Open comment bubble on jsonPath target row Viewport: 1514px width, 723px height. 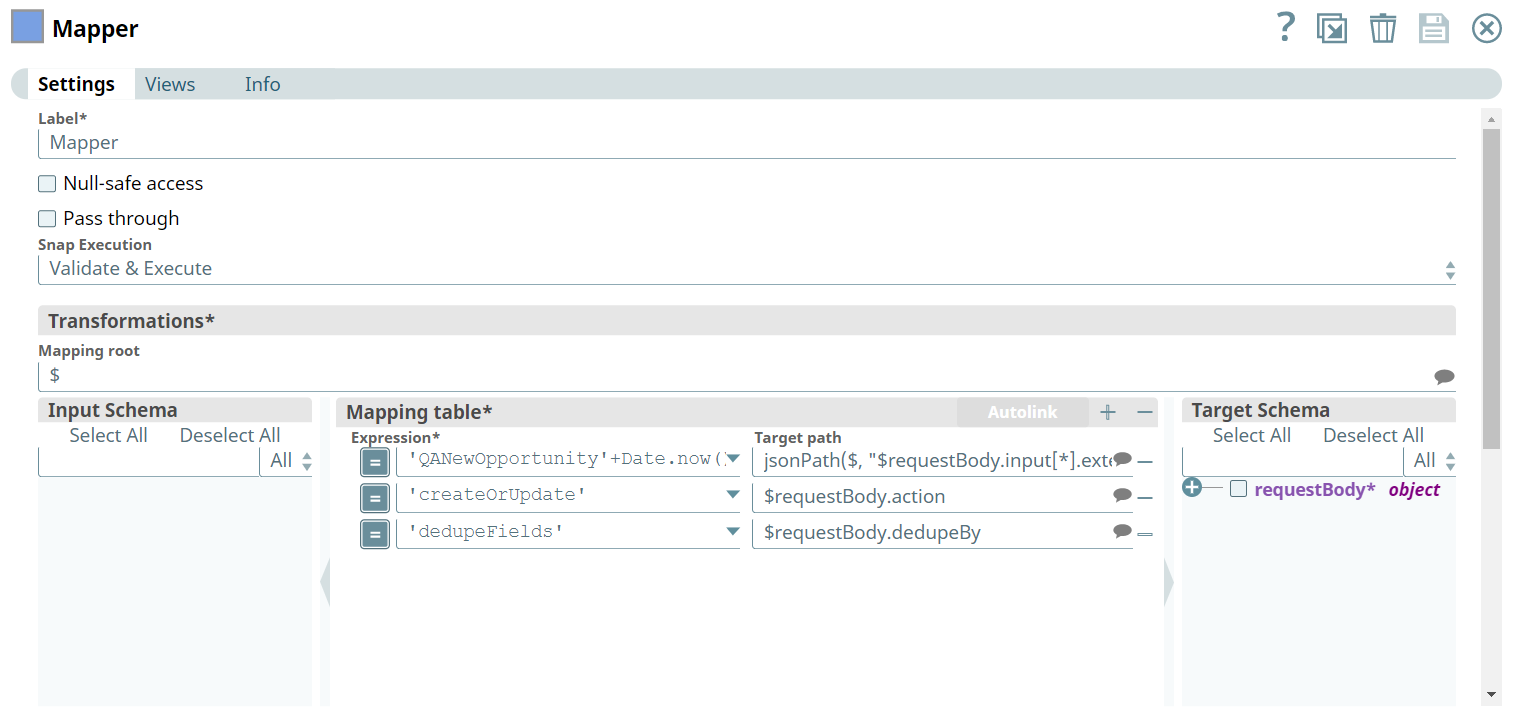click(x=1122, y=458)
